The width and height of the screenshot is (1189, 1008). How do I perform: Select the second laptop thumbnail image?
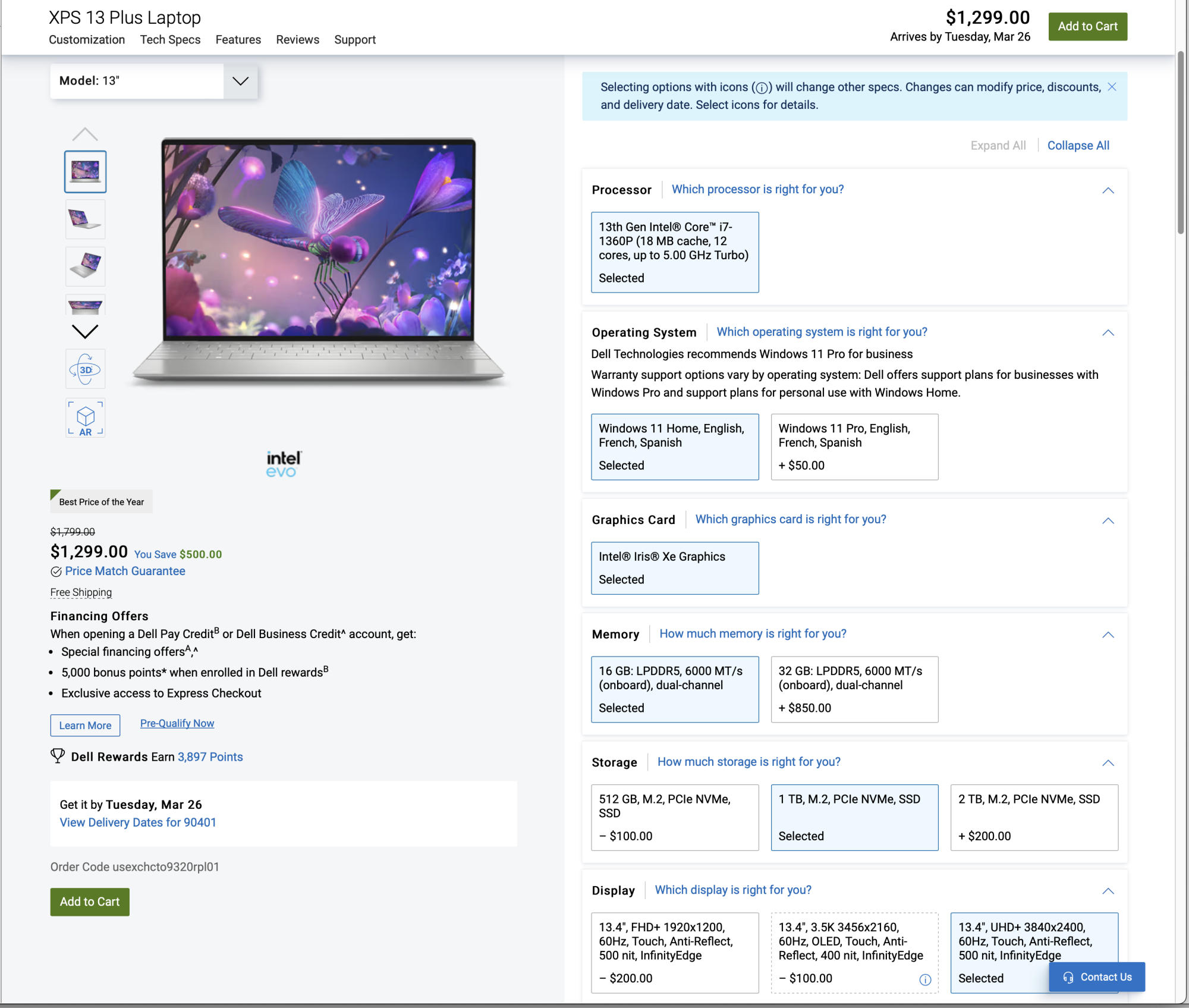[85, 219]
